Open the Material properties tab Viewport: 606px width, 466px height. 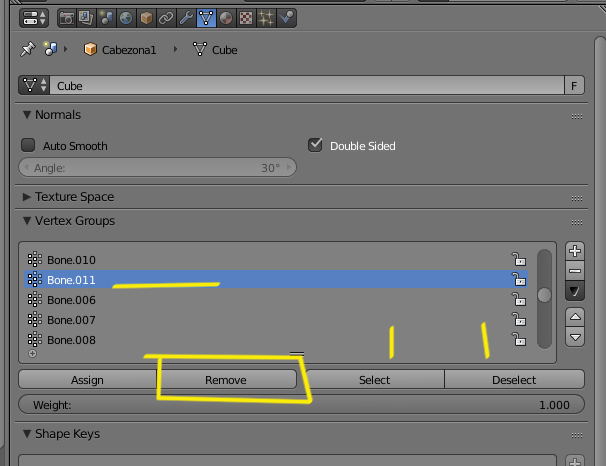pos(226,18)
